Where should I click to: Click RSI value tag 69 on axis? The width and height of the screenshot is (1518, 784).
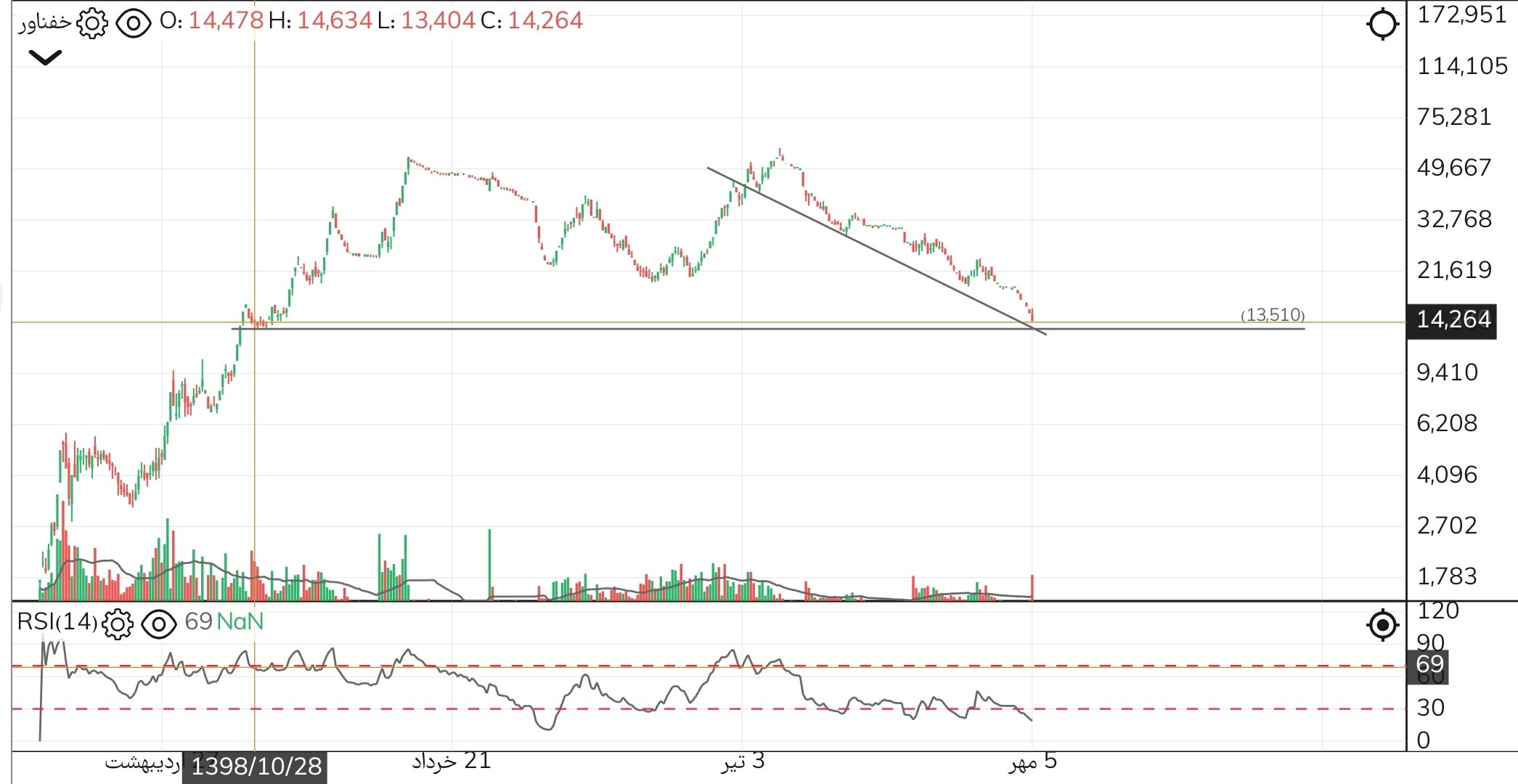pos(1429,665)
